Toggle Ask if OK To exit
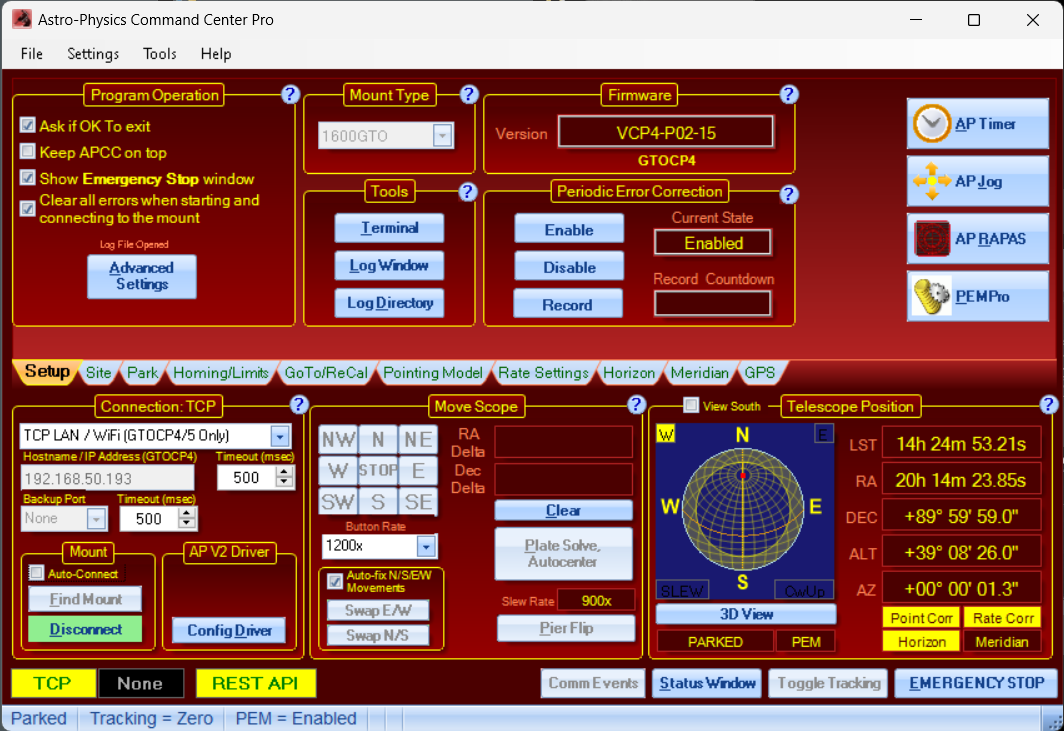The image size is (1064, 731). click(x=28, y=125)
